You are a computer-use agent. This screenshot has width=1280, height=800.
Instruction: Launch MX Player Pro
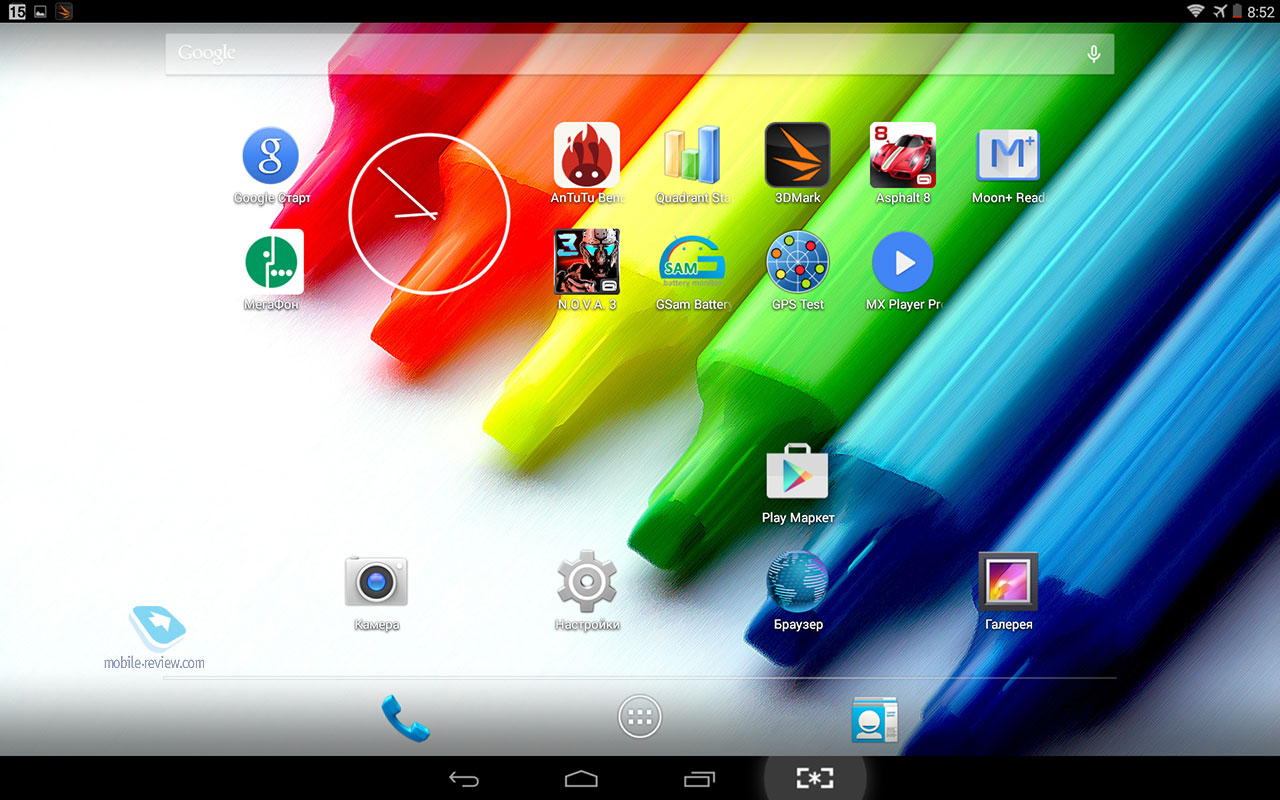[x=903, y=262]
